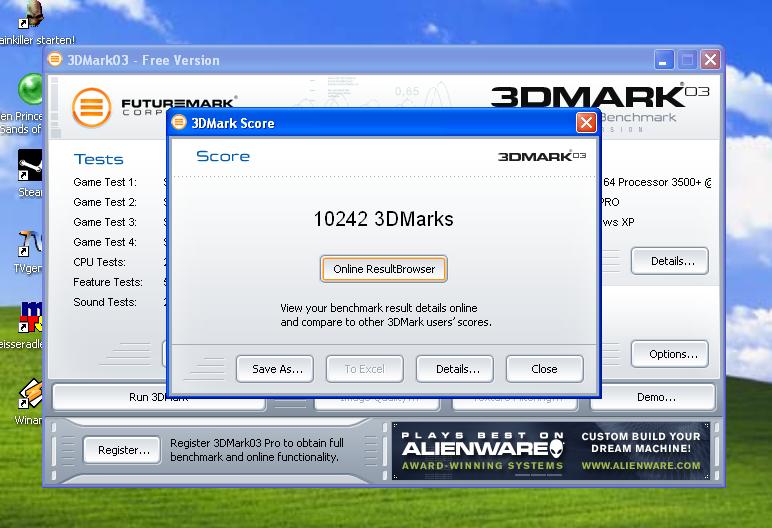Select the Prince of Persia desktop icon
This screenshot has width=772, height=528.
(24, 103)
